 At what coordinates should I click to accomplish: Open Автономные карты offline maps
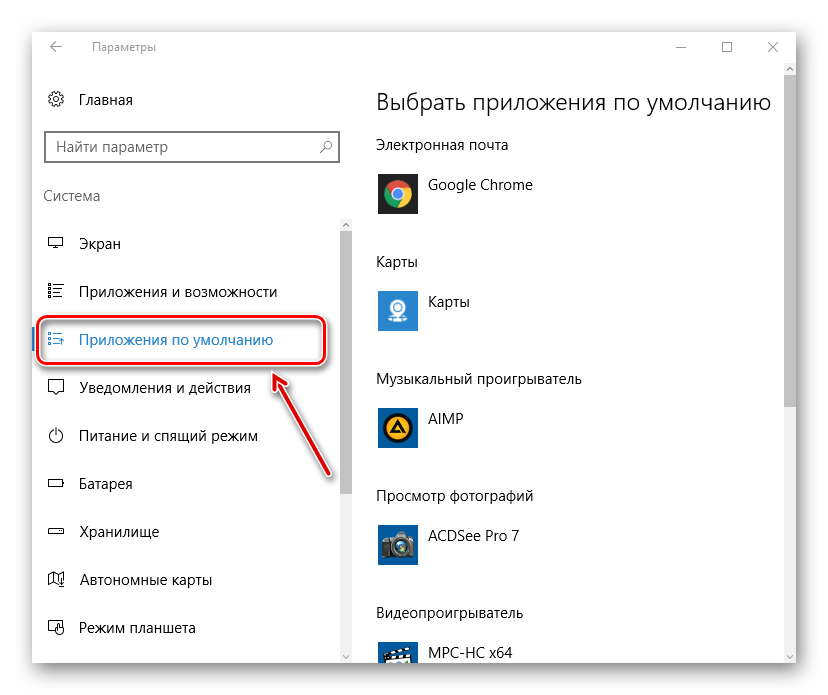click(x=145, y=580)
